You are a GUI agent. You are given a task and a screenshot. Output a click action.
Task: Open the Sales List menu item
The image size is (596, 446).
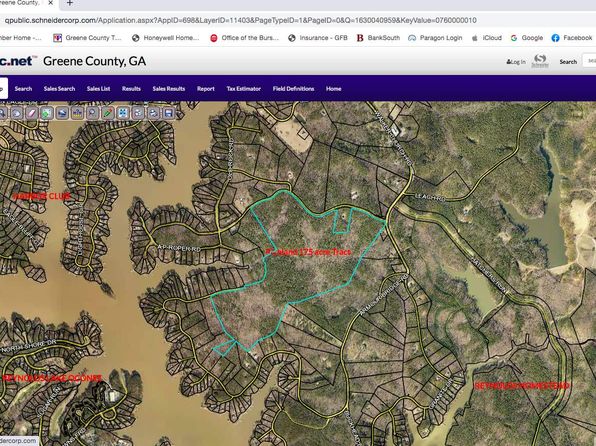point(98,89)
